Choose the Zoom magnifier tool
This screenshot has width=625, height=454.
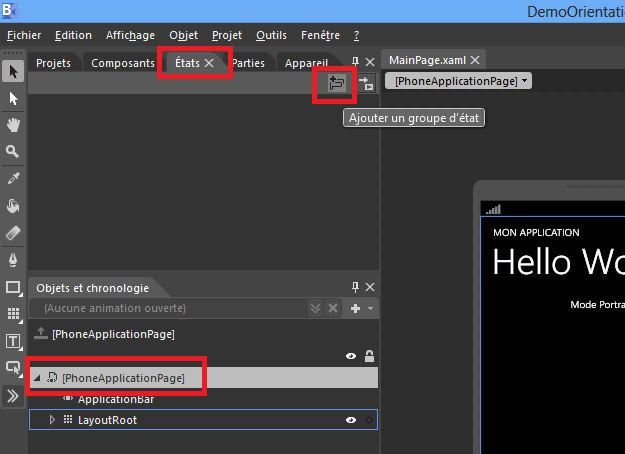click(14, 152)
